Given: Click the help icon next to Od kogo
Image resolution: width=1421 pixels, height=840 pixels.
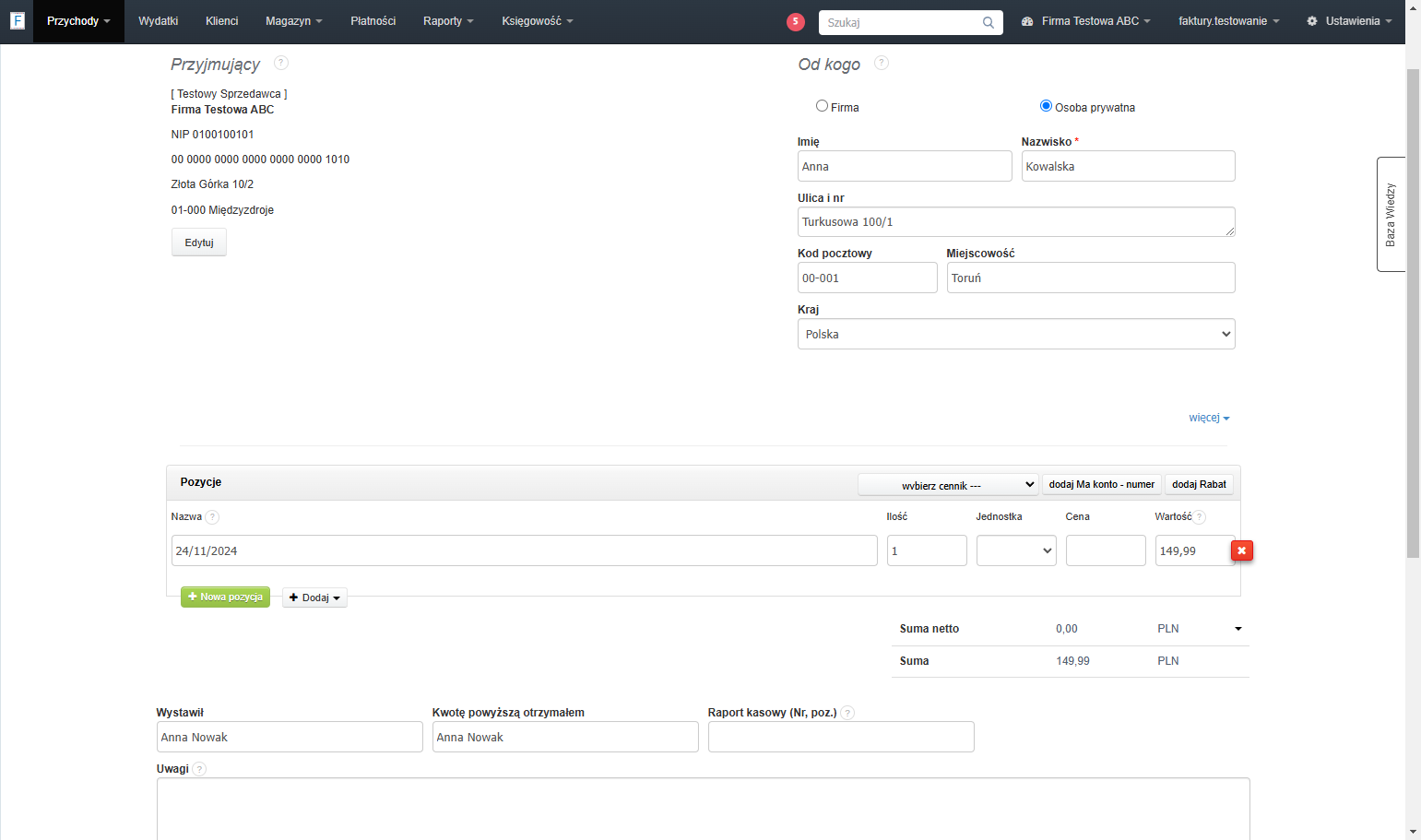Looking at the screenshot, I should (x=882, y=63).
